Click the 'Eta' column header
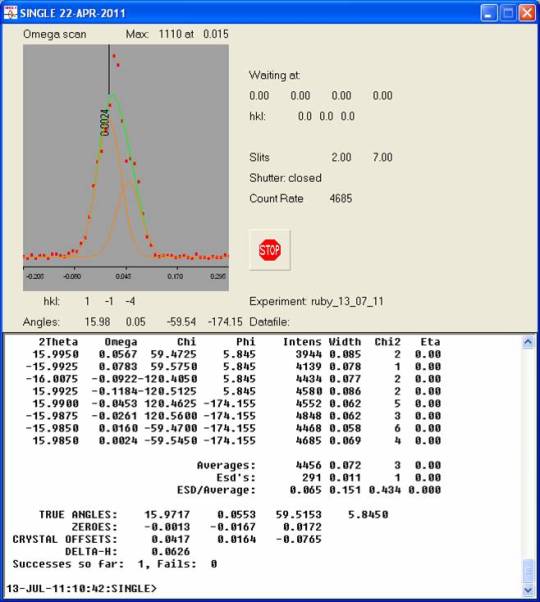Screen dimensions: 540x602 [430, 342]
